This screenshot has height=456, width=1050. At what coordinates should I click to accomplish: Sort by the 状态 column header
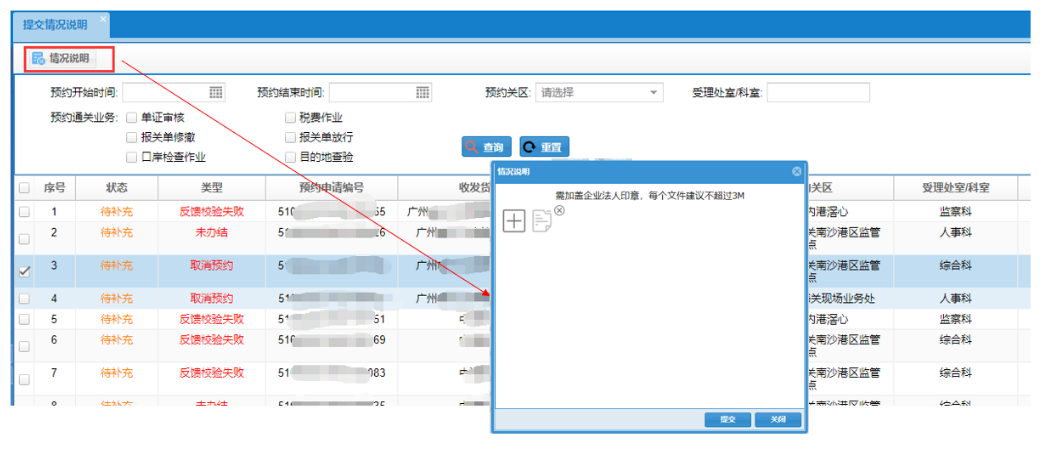point(117,188)
